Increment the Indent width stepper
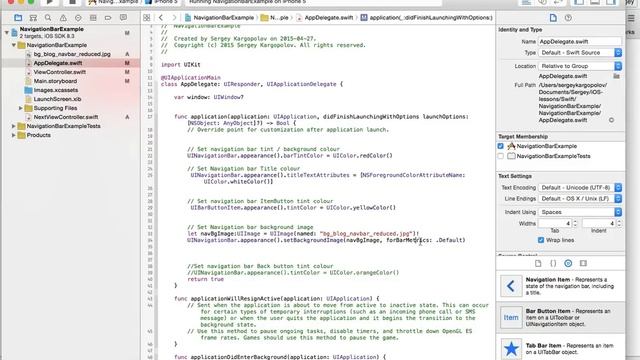The width and height of the screenshot is (640, 360). tap(619, 221)
